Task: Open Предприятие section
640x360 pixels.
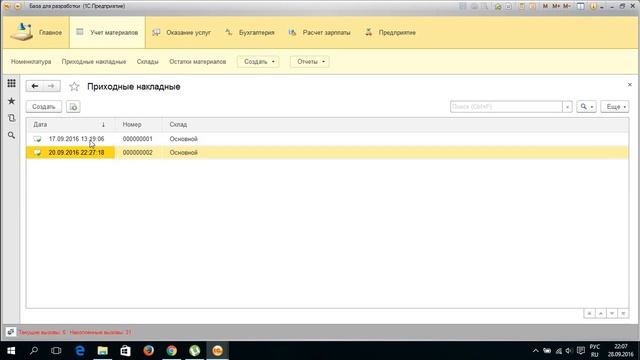Action: tap(390, 32)
